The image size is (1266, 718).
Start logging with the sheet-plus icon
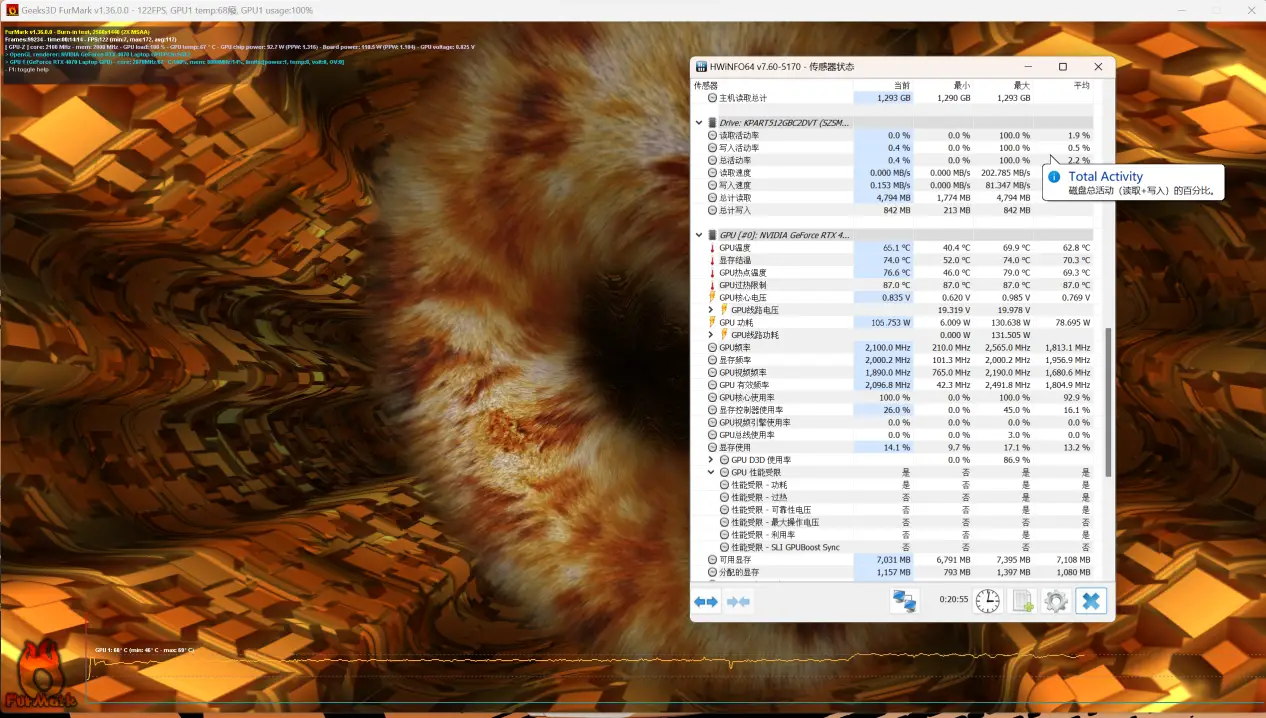click(x=1022, y=601)
